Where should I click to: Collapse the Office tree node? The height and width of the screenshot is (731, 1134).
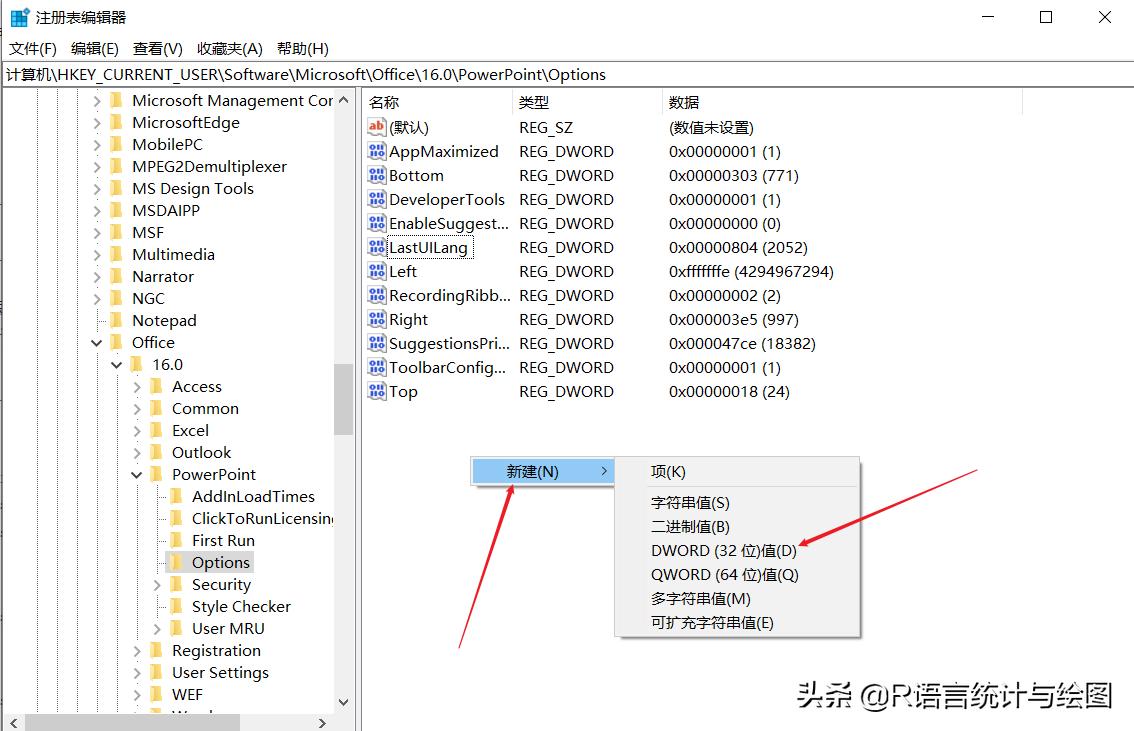coord(97,343)
